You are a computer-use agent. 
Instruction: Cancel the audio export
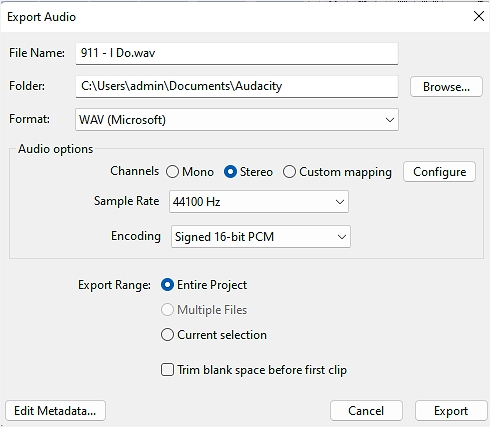point(366,411)
